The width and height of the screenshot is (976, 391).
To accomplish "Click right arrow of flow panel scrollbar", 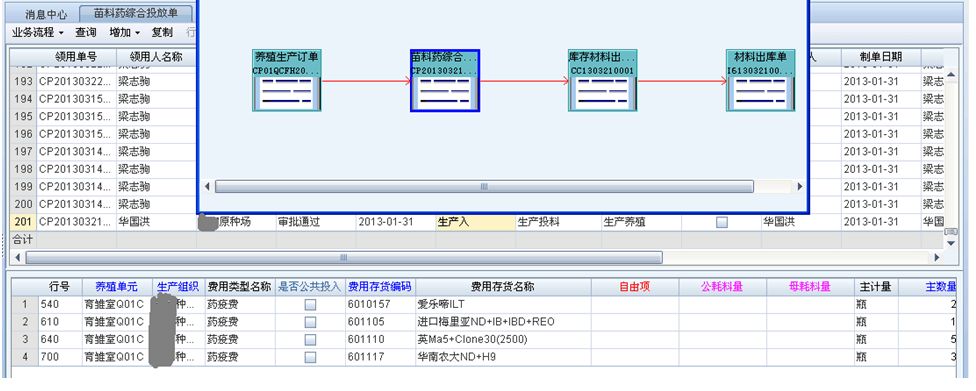I will [799, 186].
